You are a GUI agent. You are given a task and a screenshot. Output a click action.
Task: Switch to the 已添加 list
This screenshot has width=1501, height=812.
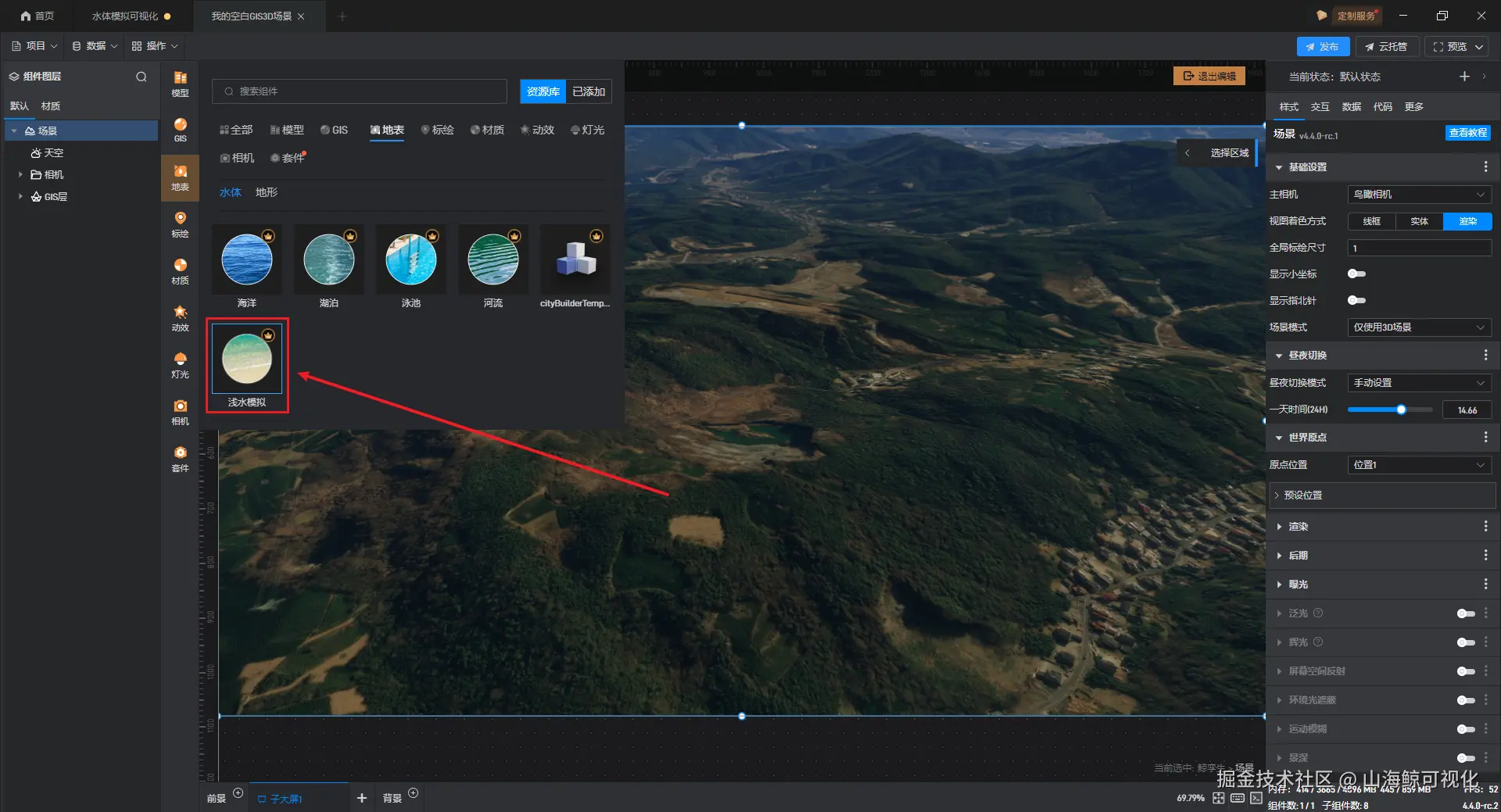tap(589, 91)
